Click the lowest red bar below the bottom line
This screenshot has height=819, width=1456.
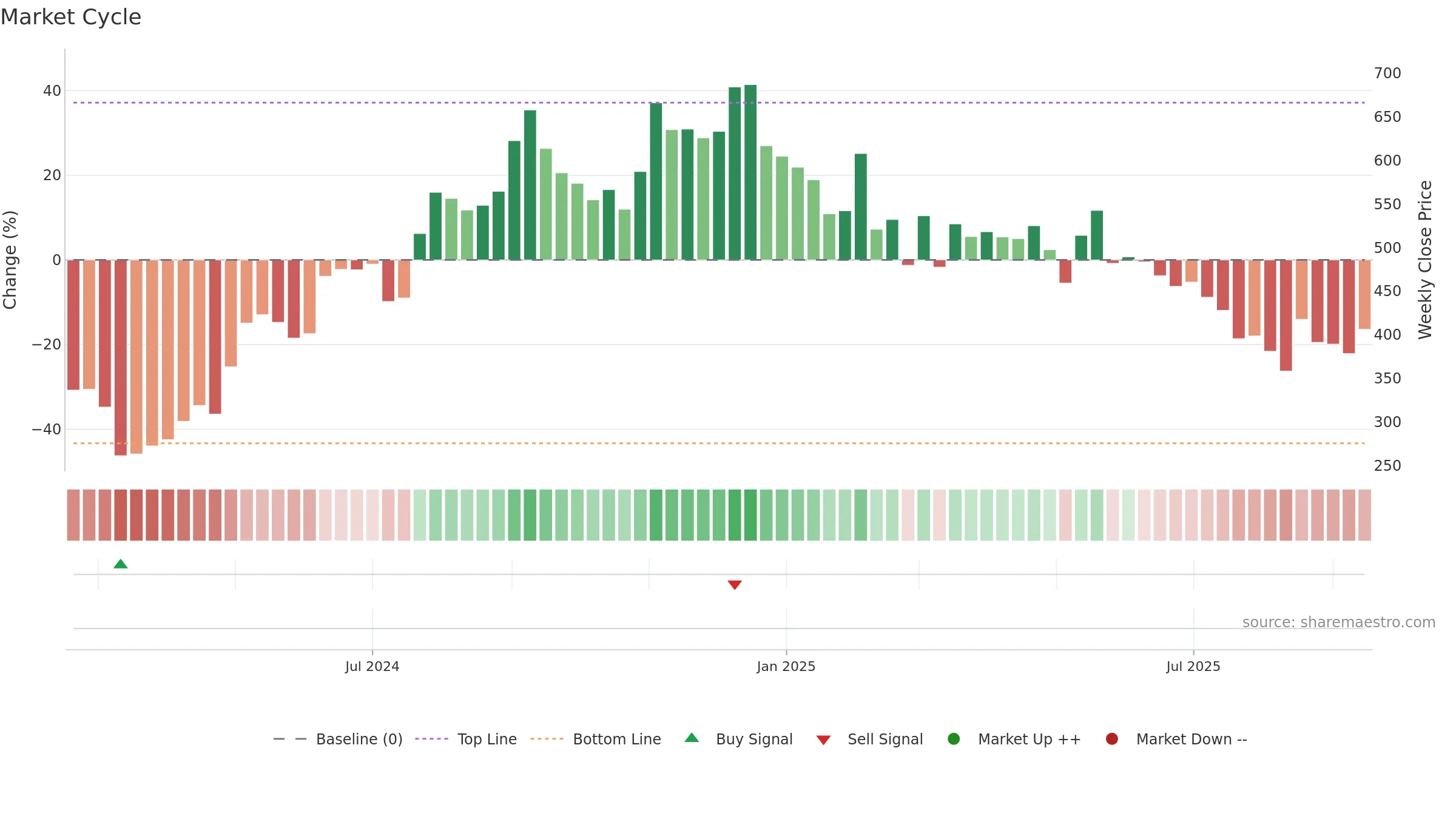point(121,358)
